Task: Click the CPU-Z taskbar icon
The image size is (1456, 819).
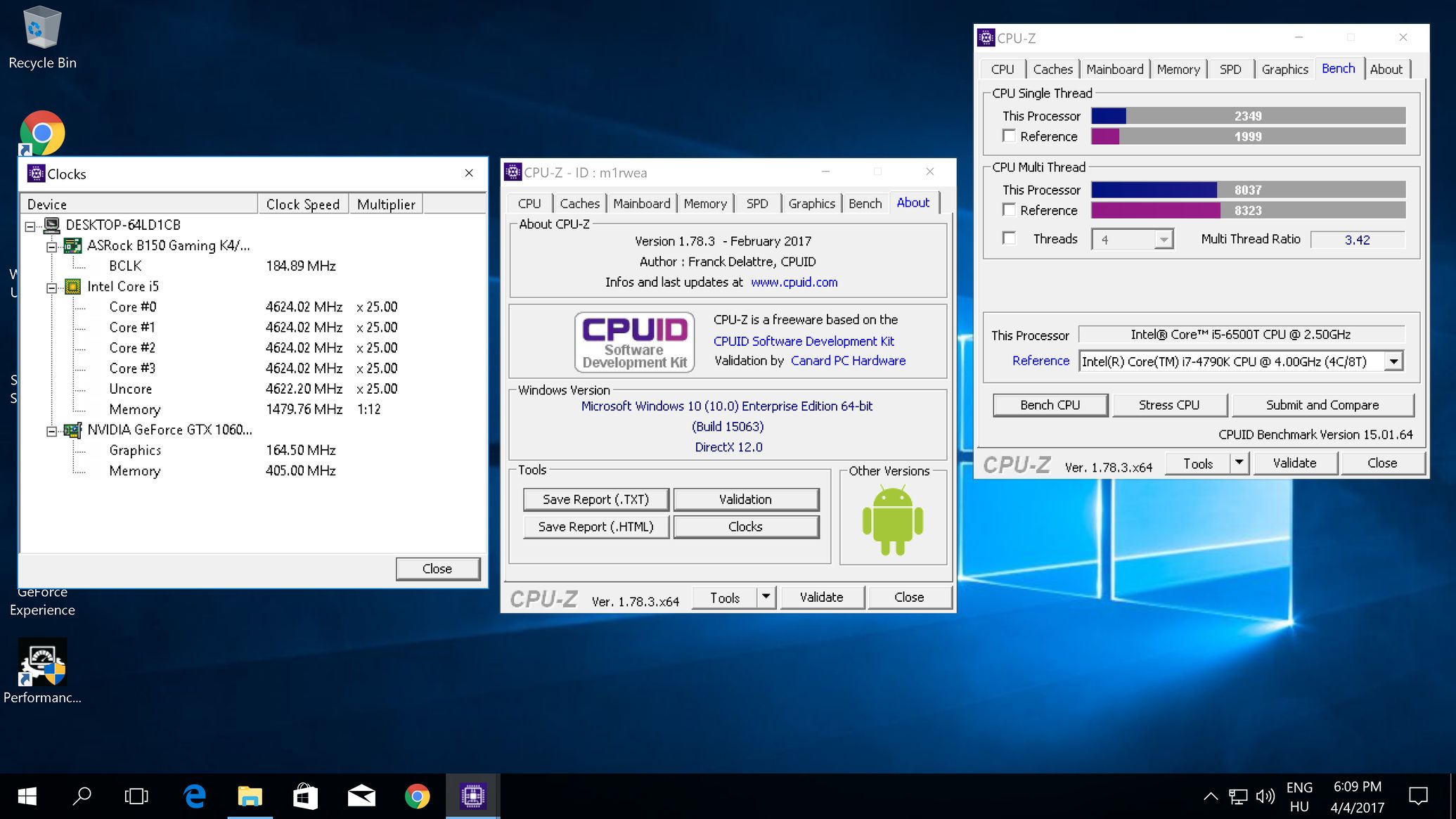Action: (x=473, y=797)
